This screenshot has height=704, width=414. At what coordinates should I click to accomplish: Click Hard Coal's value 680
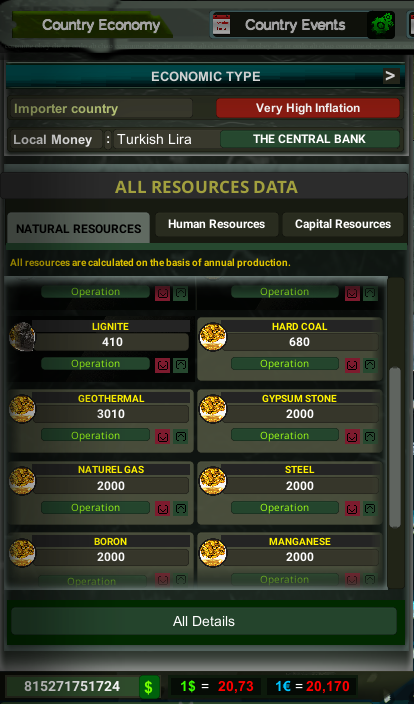point(300,342)
